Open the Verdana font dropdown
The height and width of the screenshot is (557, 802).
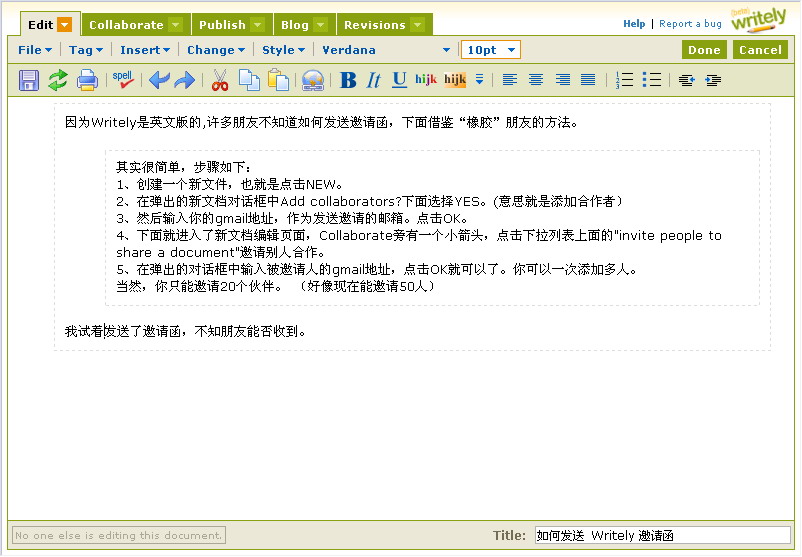coord(386,50)
